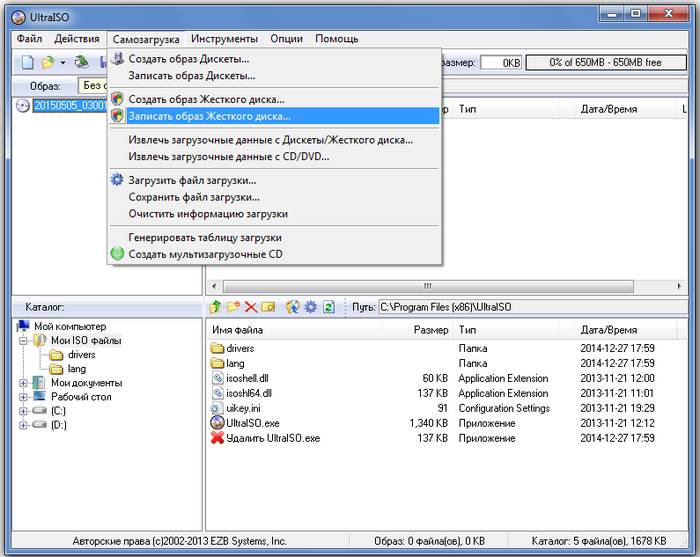Sort by the Имя файла column header
This screenshot has width=700, height=557.
(300, 330)
